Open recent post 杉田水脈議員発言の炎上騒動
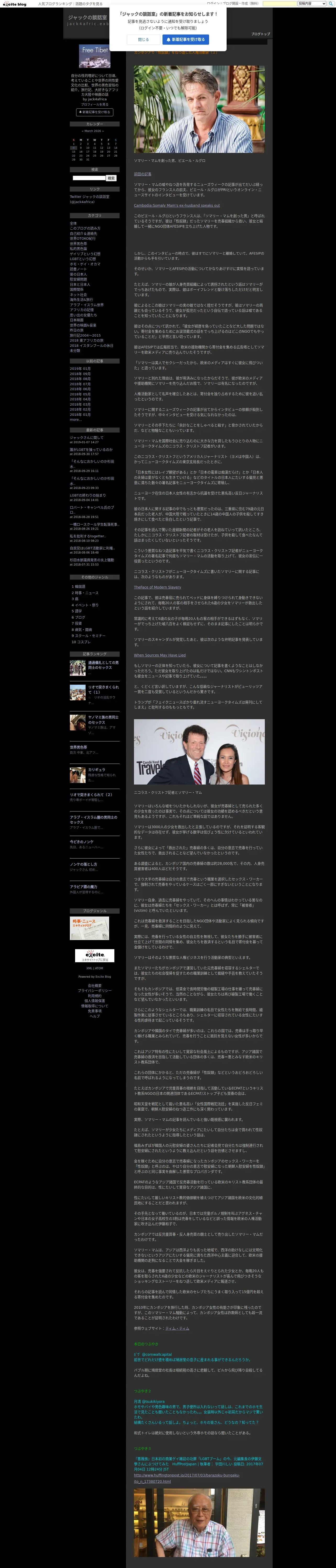Image resolution: width=336 pixels, height=1568 pixels. coord(92,560)
